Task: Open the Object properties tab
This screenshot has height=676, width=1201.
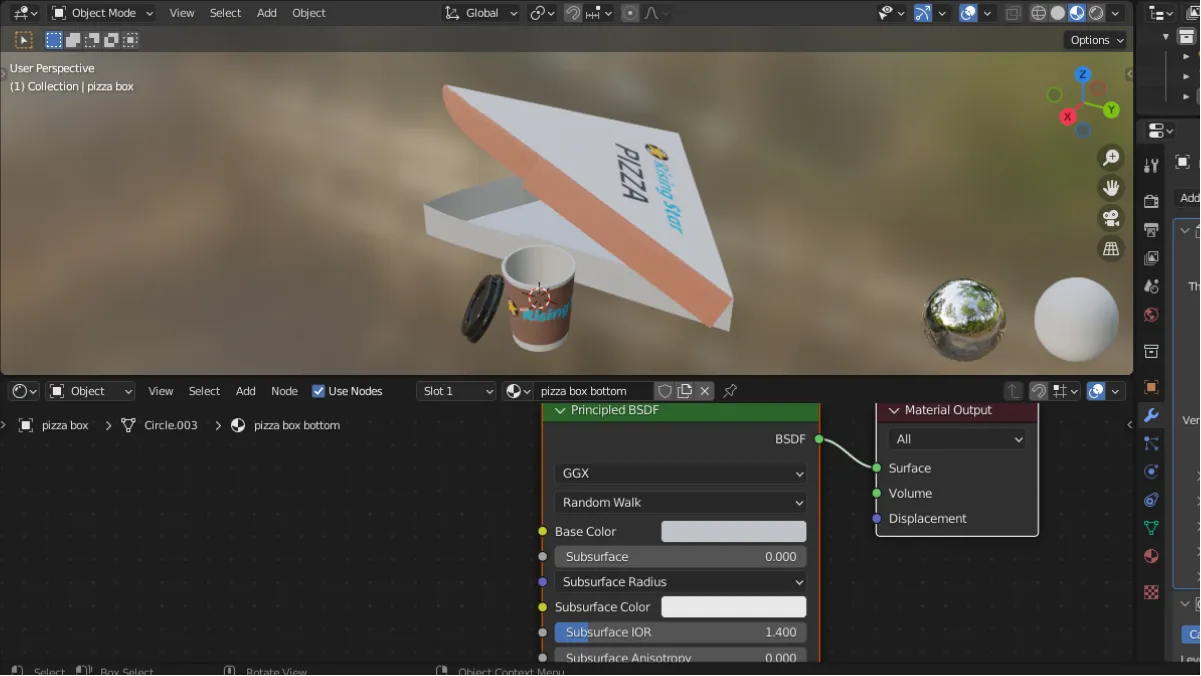Action: coord(1151,387)
